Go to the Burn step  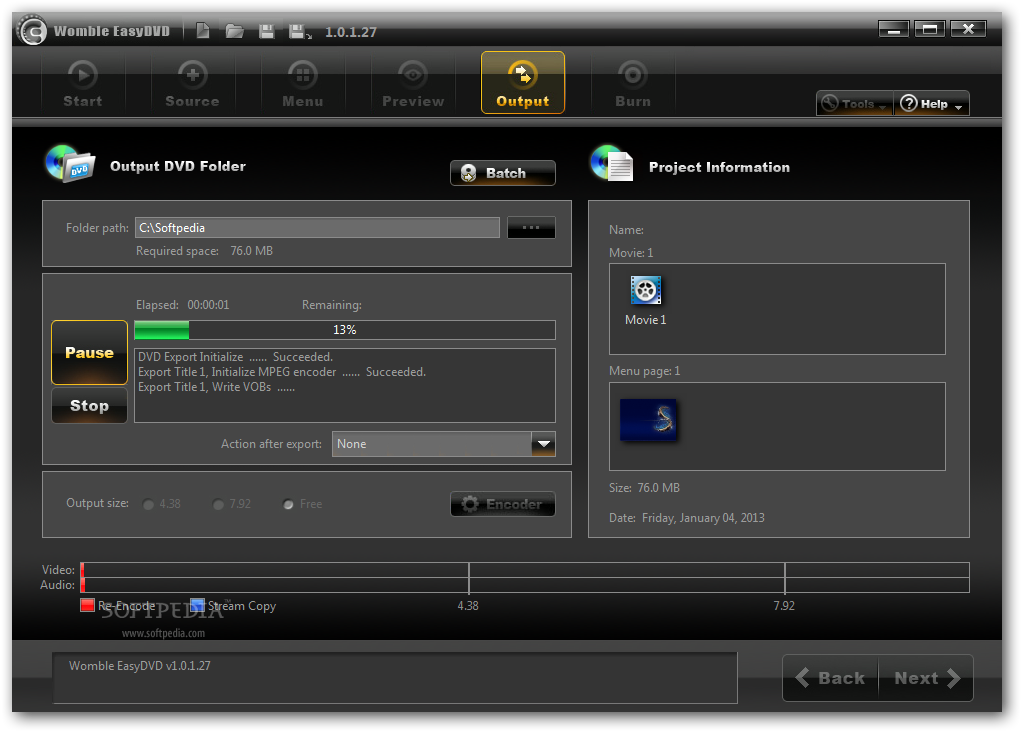point(633,83)
